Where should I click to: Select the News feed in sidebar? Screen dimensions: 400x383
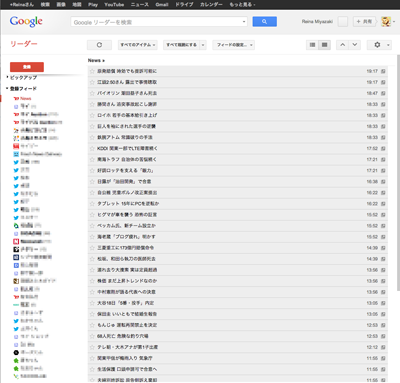26,99
